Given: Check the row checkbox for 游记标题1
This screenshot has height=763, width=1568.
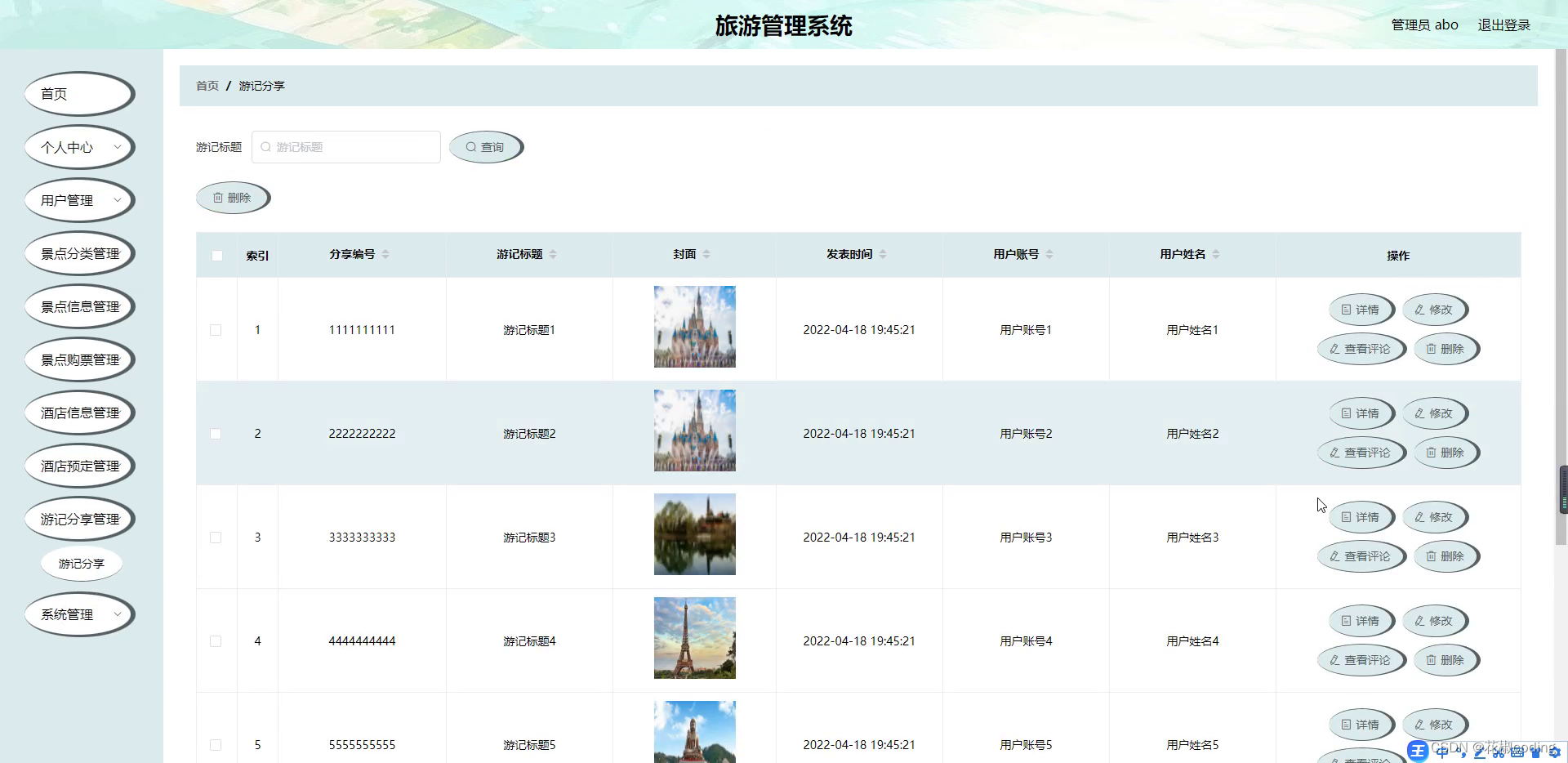Looking at the screenshot, I should coord(216,330).
